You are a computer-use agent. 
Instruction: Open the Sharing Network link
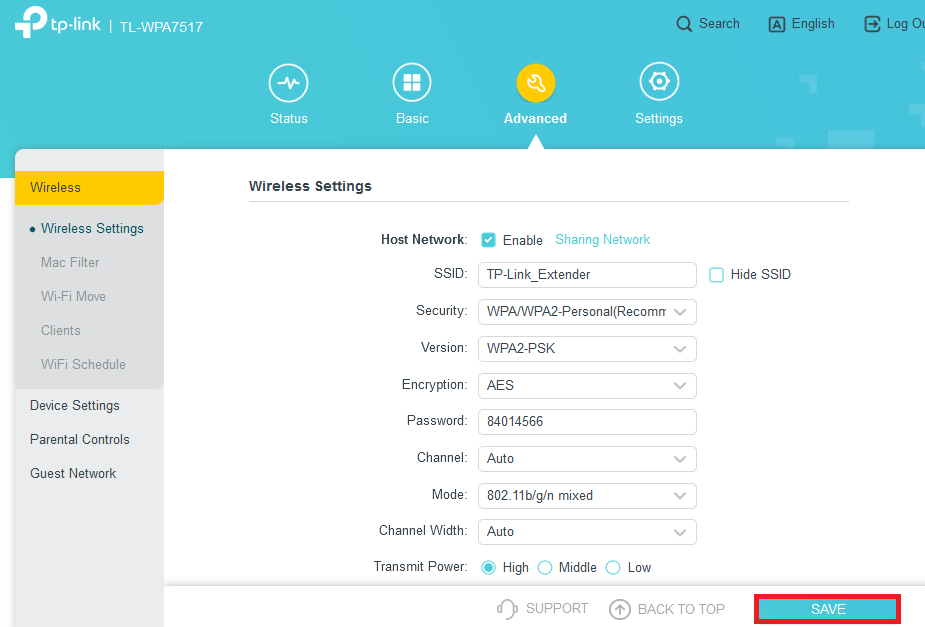tap(602, 240)
